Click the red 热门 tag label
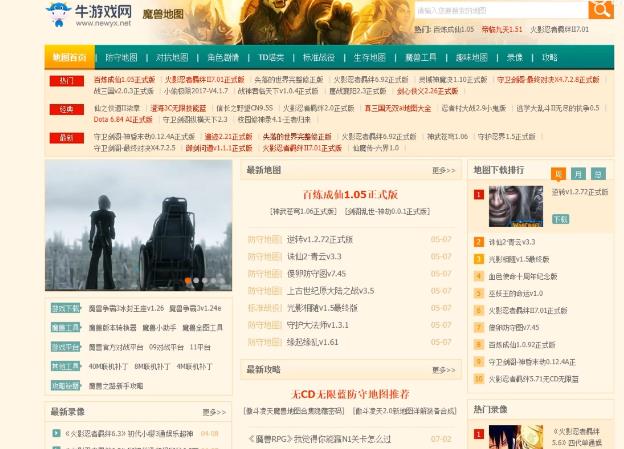This screenshot has height=449, width=624. (66, 81)
